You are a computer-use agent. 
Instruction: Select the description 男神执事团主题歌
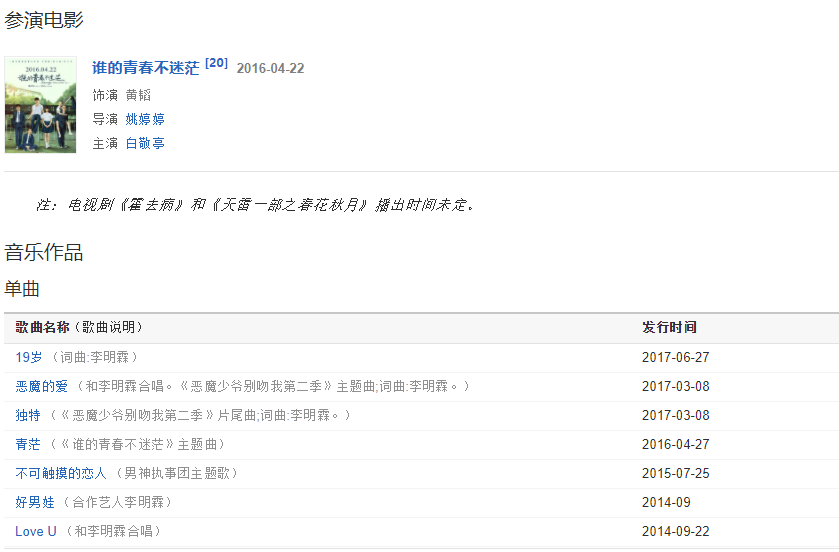[x=177, y=473]
